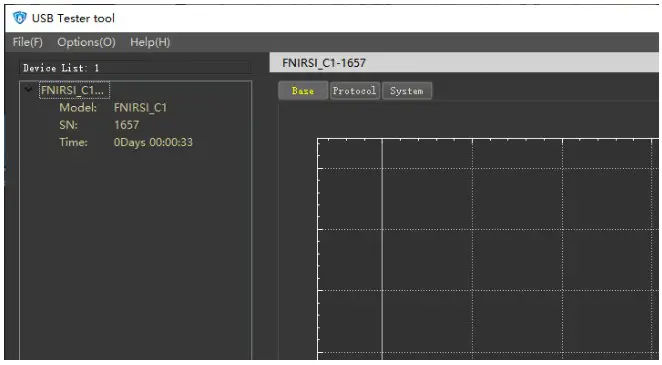
Task: Click the SN: label
Action: [x=68, y=125]
